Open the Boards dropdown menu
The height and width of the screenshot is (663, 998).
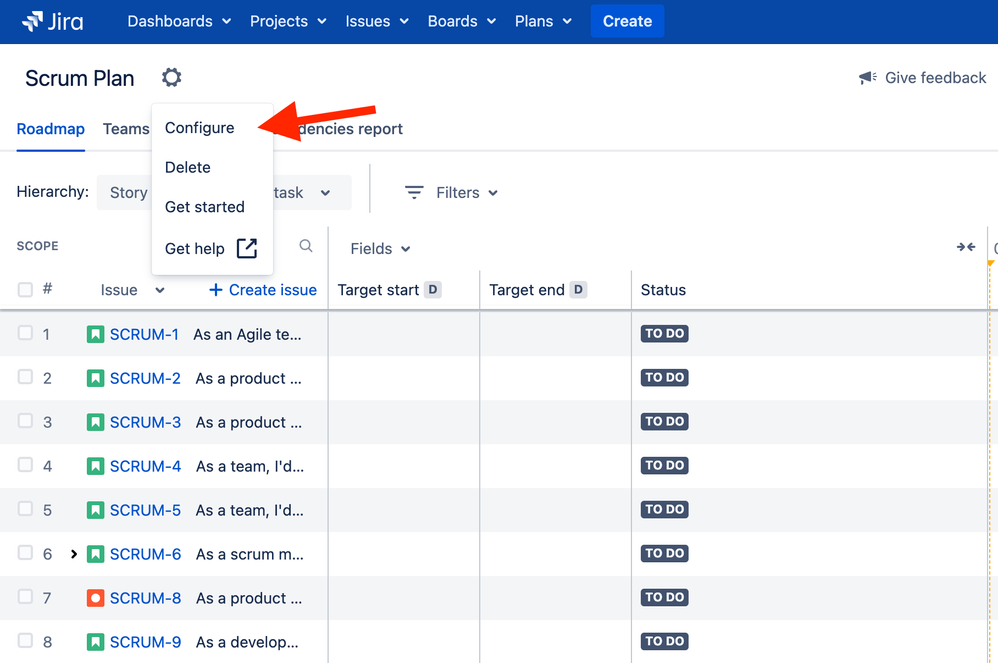[x=461, y=21]
